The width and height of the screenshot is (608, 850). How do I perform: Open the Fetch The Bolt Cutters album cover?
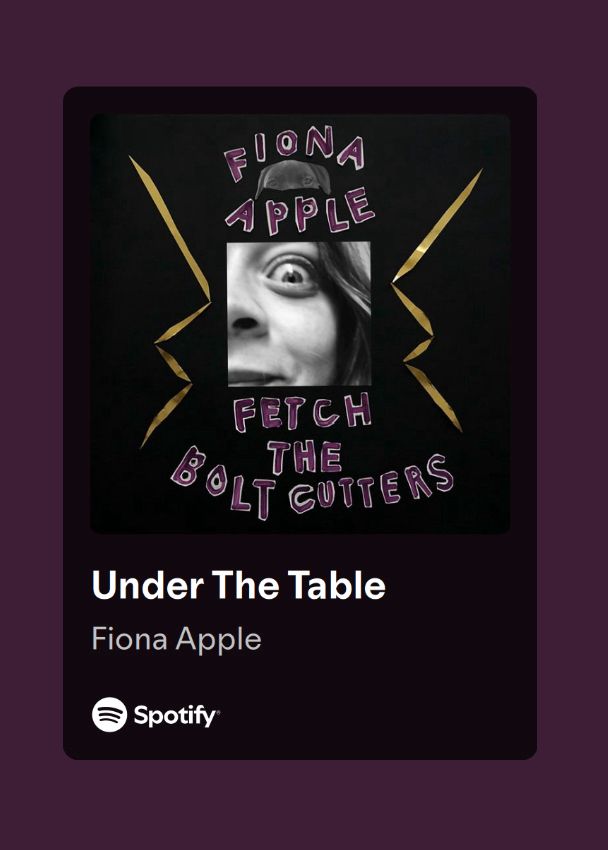click(x=300, y=324)
